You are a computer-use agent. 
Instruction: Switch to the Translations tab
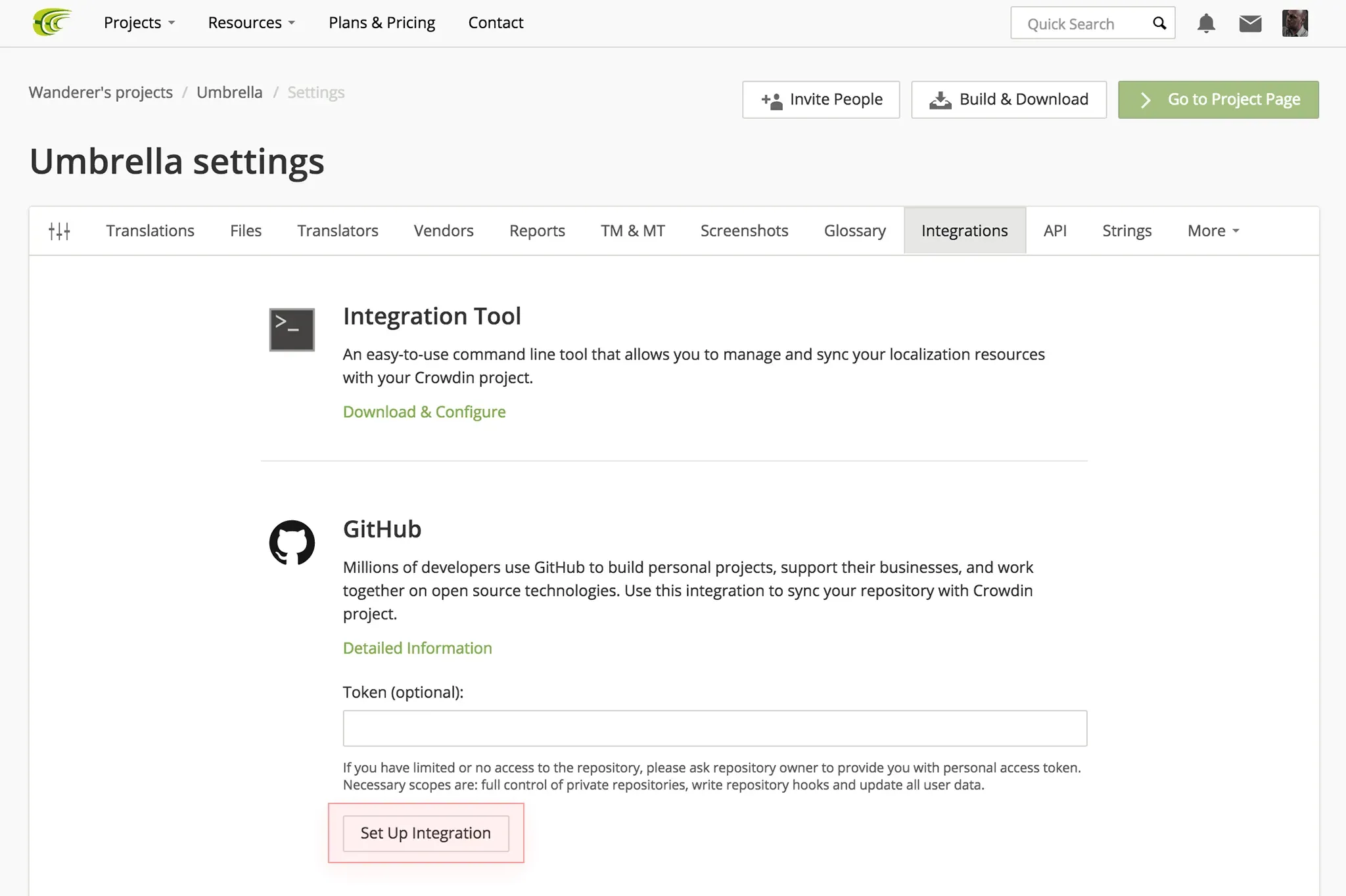pos(150,231)
